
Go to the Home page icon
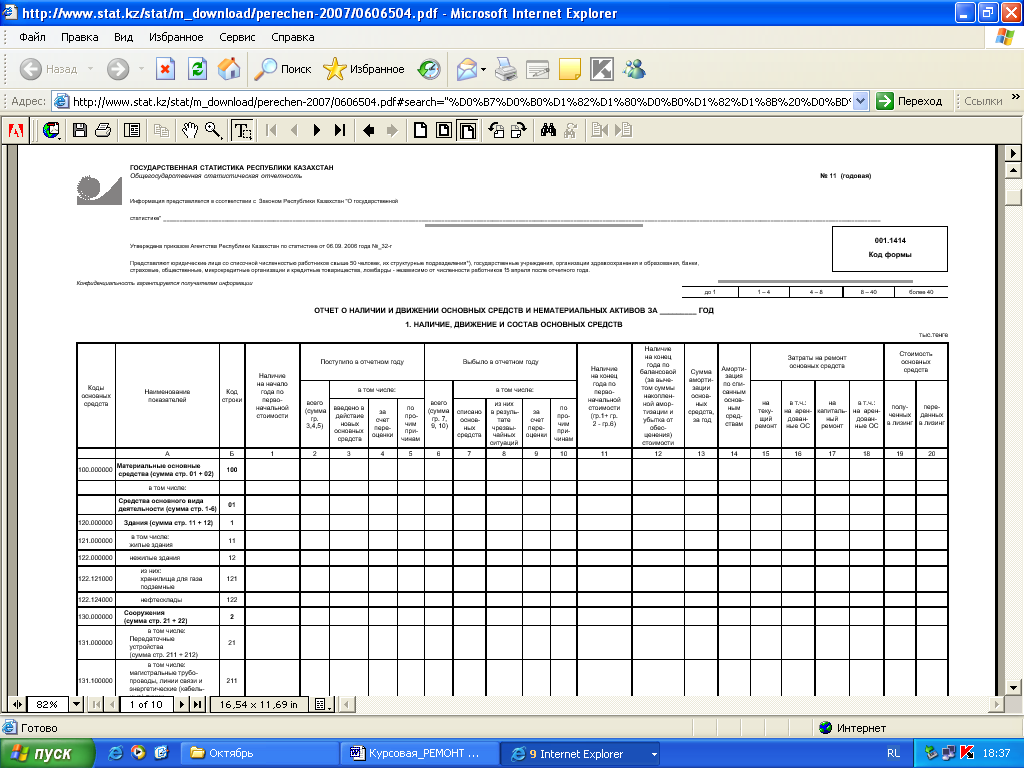[x=229, y=69]
